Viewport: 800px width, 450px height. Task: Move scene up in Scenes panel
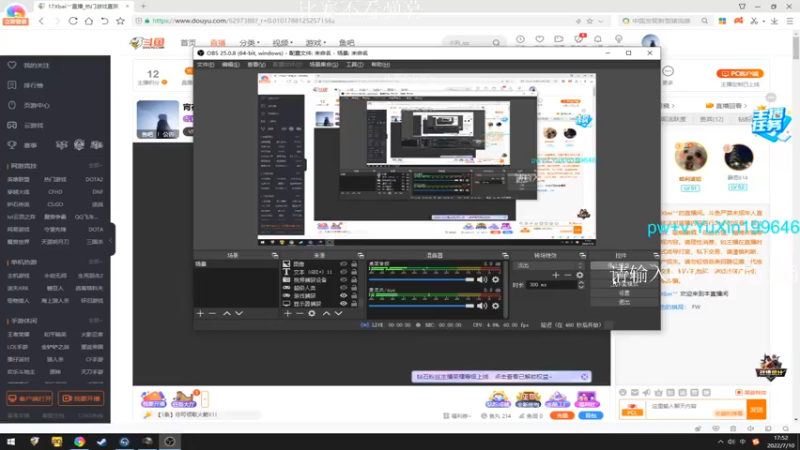[227, 313]
